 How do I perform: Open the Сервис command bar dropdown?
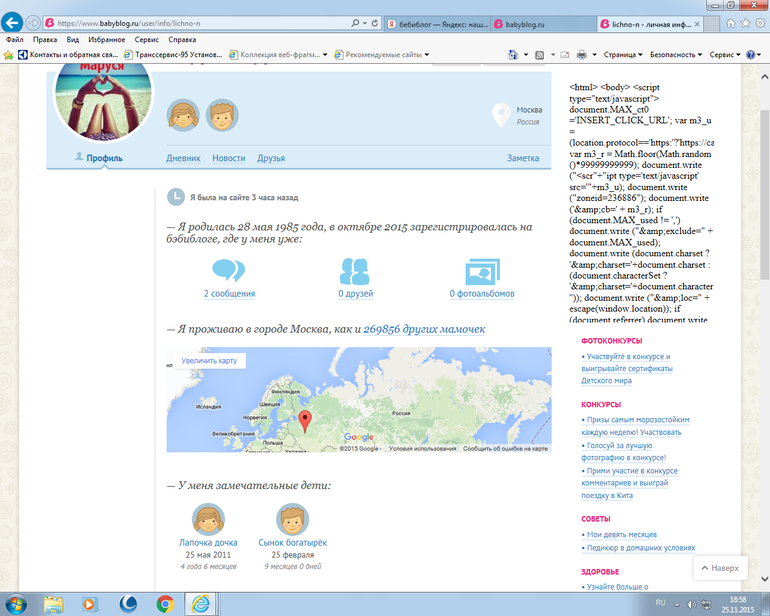[725, 55]
